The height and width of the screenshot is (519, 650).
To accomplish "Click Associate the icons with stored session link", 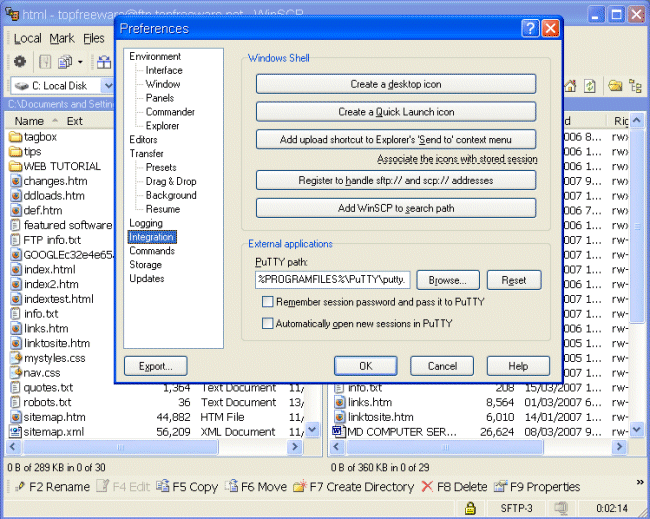I will point(457,159).
